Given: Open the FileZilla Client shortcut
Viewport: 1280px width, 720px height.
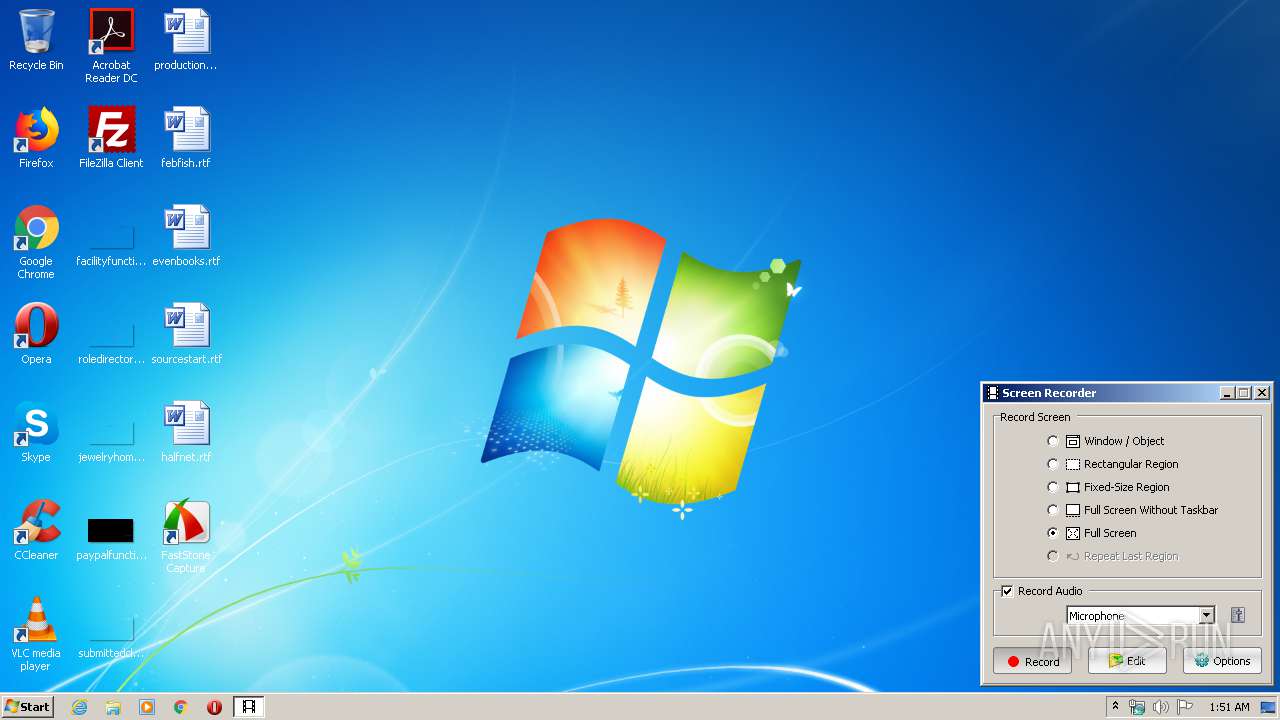Looking at the screenshot, I should [111, 139].
